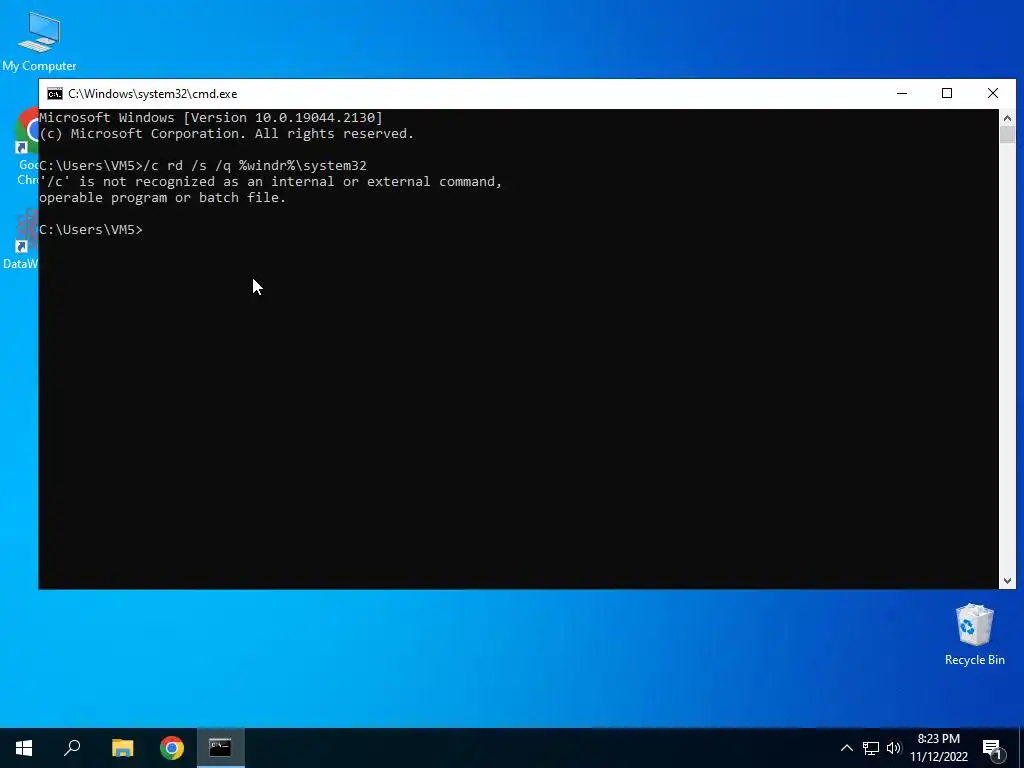Click the 'Microsoft Windows [Version 10.0.19044.2130]' line
This screenshot has height=768, width=1024.
211,118
